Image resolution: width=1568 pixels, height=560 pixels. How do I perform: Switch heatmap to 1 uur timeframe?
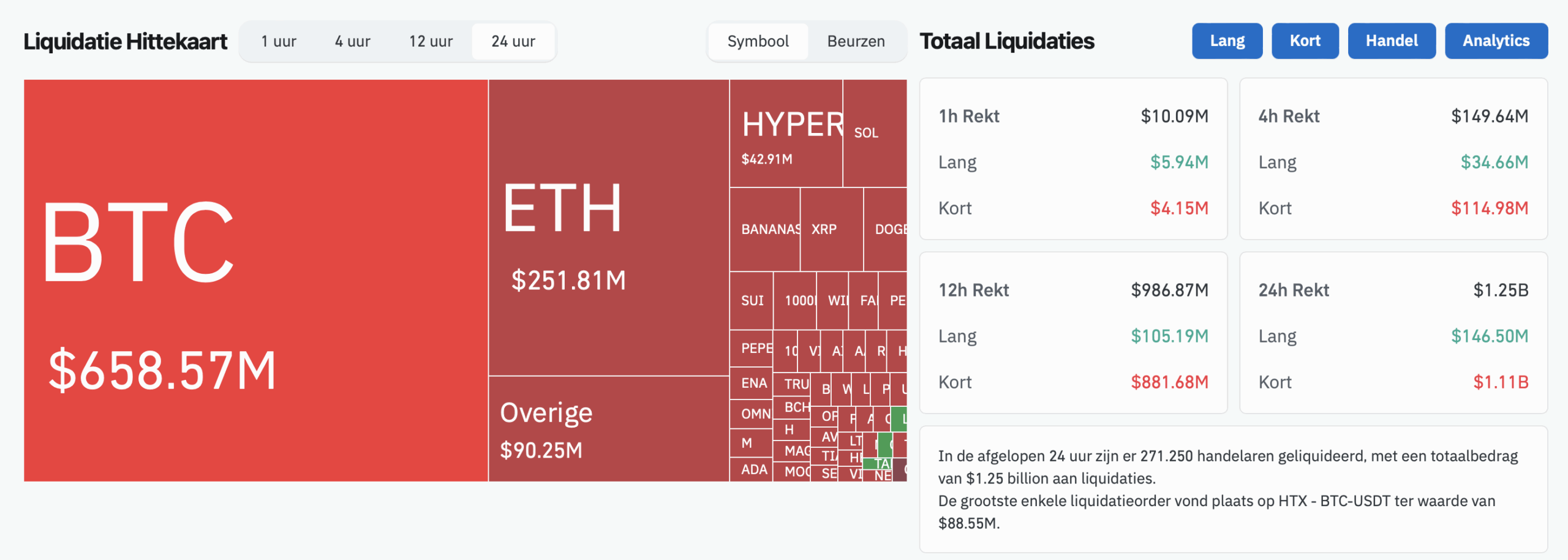coord(279,42)
